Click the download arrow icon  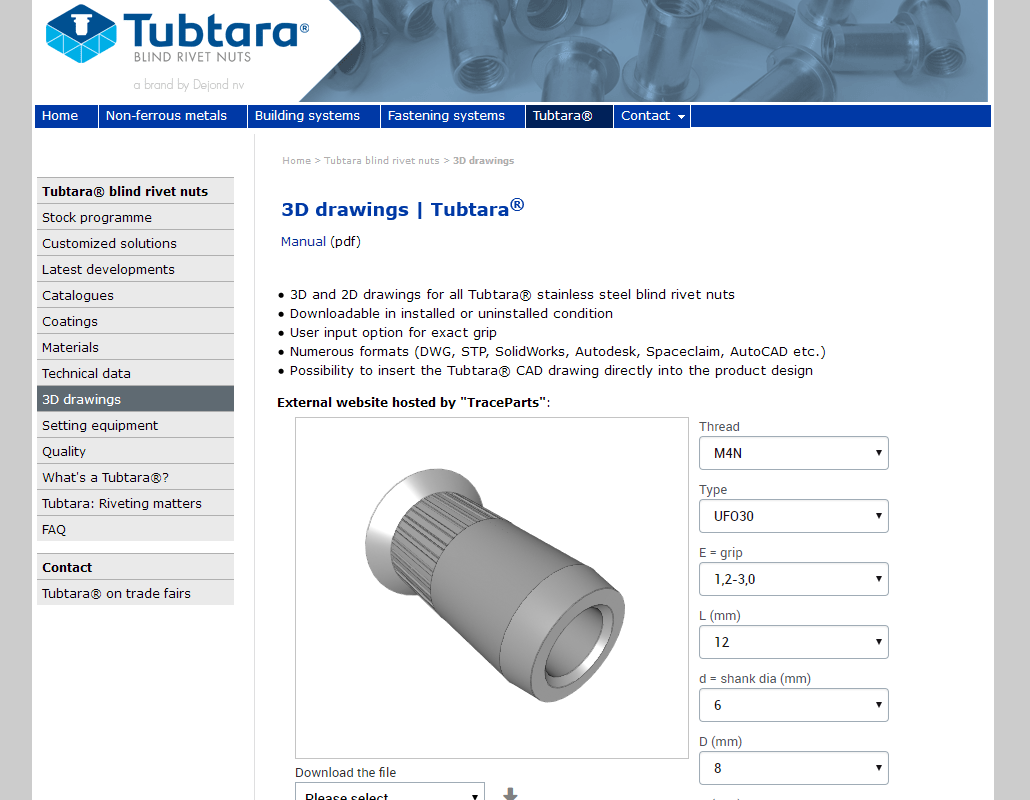click(x=510, y=794)
